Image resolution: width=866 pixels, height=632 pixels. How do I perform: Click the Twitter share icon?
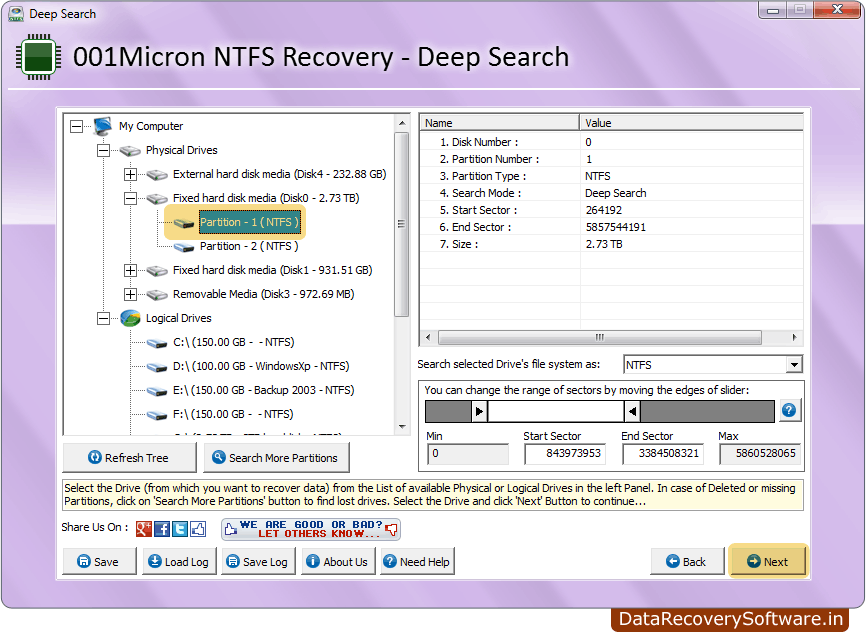pos(180,529)
